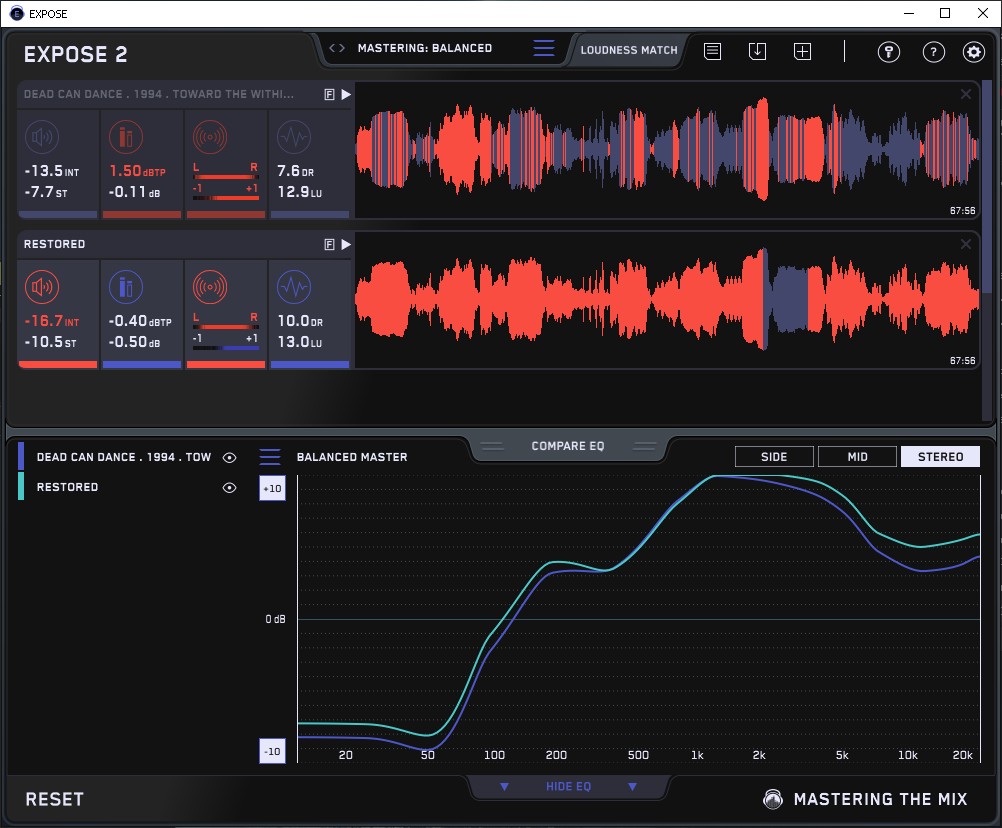Click true peak icon on Restored track
The height and width of the screenshot is (828, 1002).
pyautogui.click(x=126, y=287)
